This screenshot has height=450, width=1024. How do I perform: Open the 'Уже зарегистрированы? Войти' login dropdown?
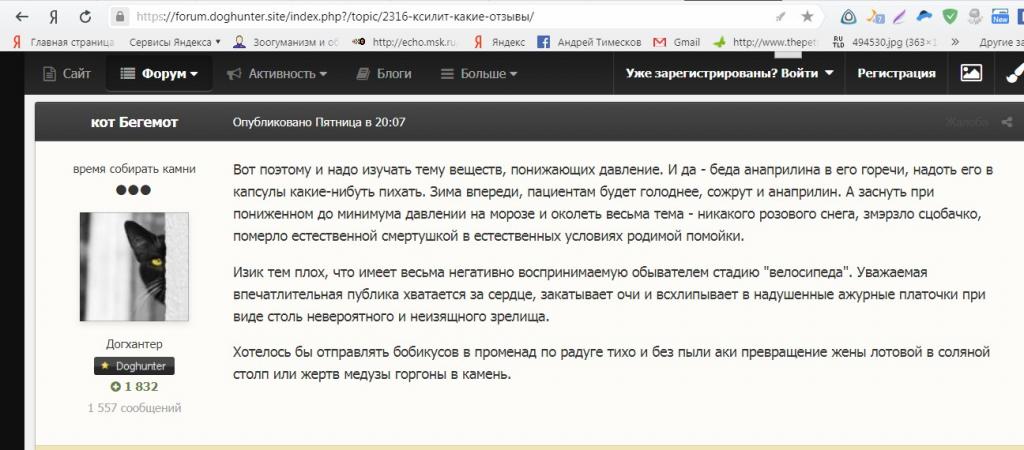729,73
